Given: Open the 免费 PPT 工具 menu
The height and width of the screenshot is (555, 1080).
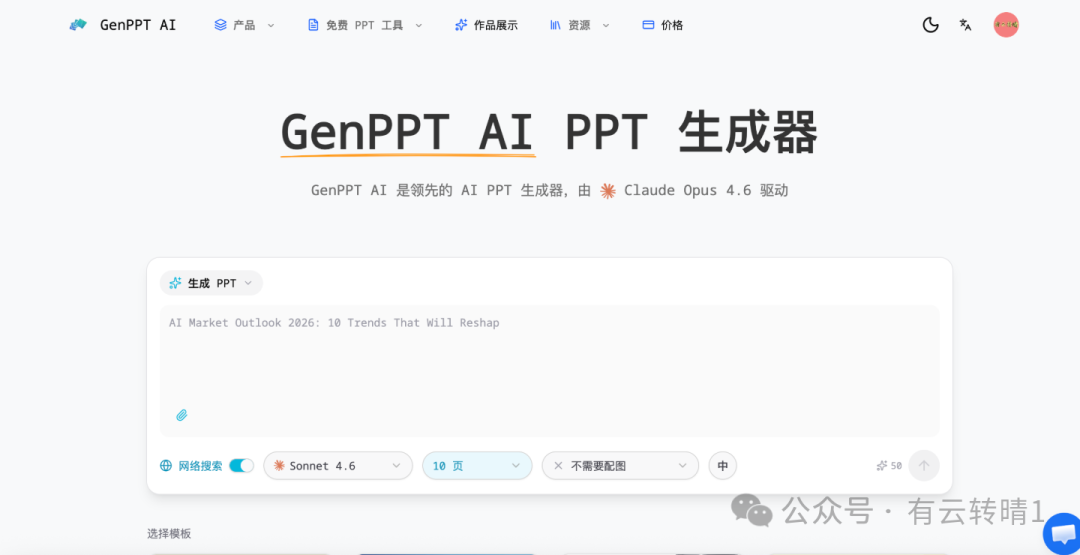Looking at the screenshot, I should [365, 25].
